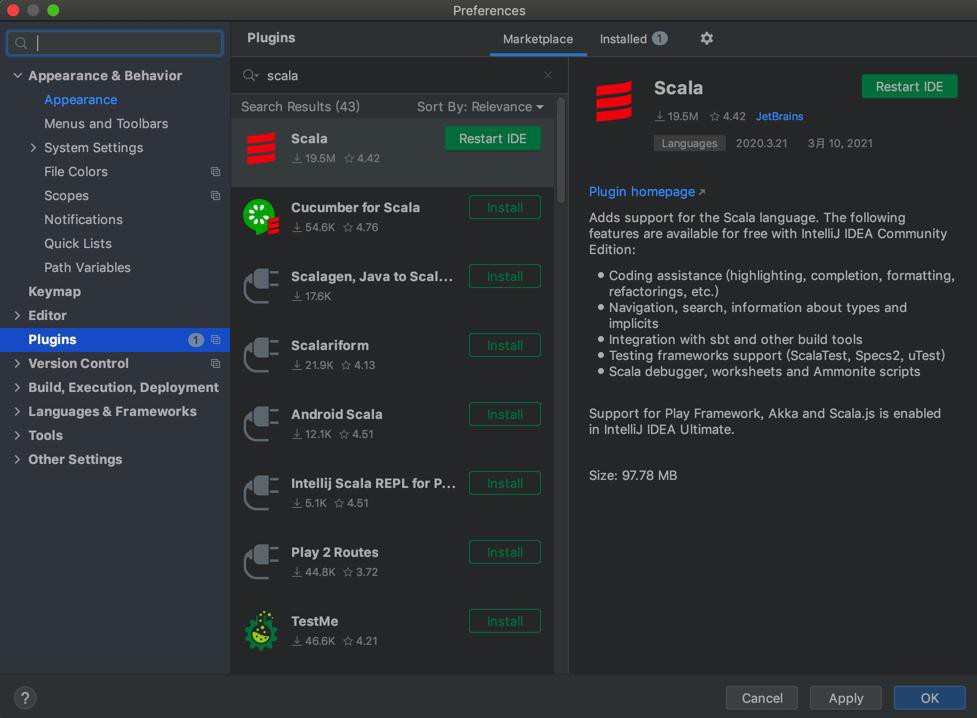The width and height of the screenshot is (977, 718).
Task: Click the Installed tab count badge
Action: tap(660, 39)
